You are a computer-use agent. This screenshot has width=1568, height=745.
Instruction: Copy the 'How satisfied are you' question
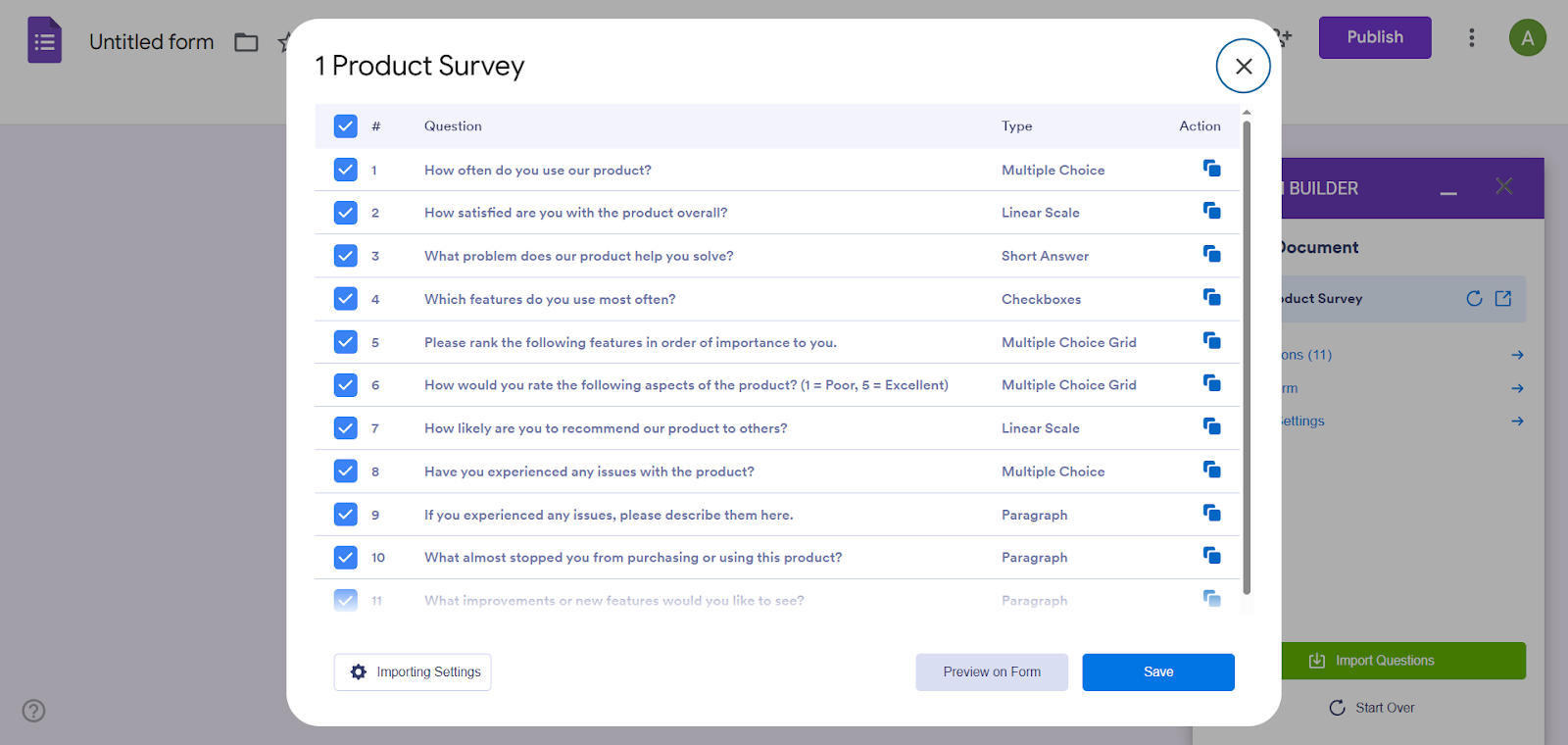pos(1212,211)
